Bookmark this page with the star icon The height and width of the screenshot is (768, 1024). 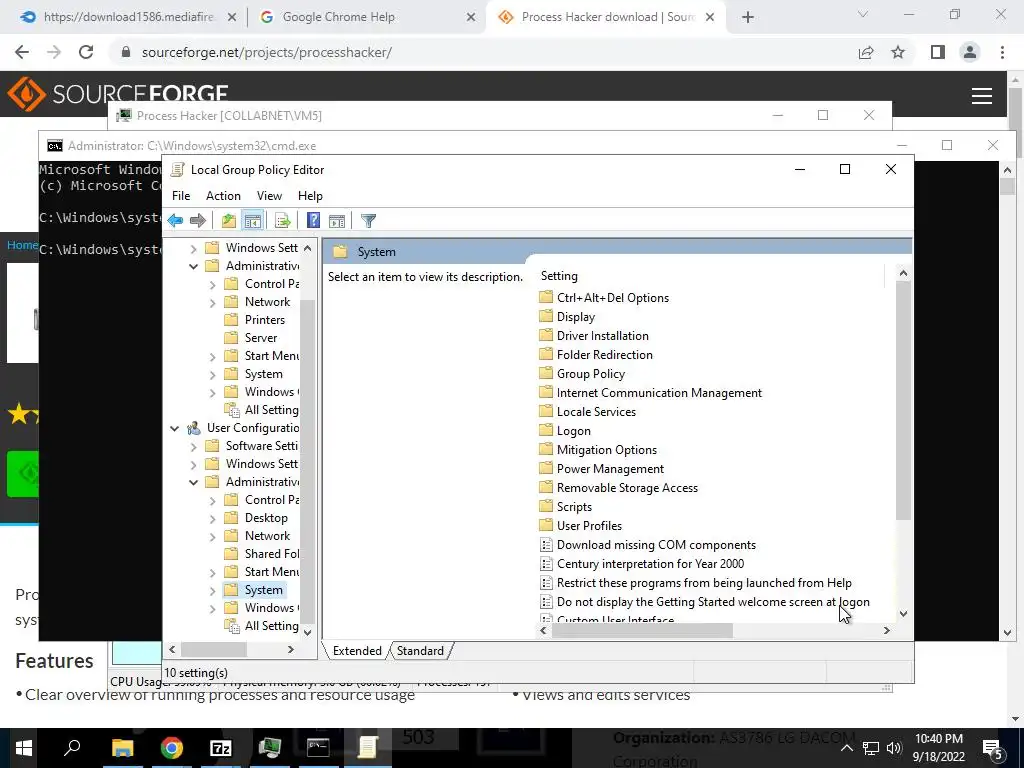tap(899, 52)
